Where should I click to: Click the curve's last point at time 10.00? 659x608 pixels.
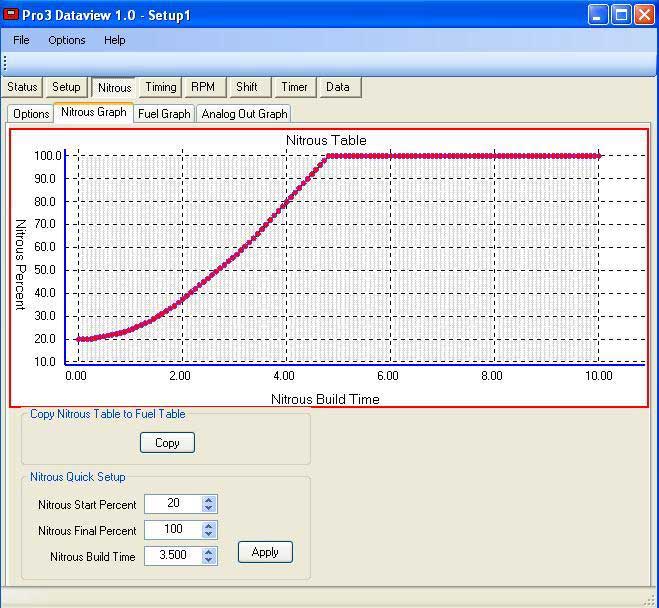598,156
